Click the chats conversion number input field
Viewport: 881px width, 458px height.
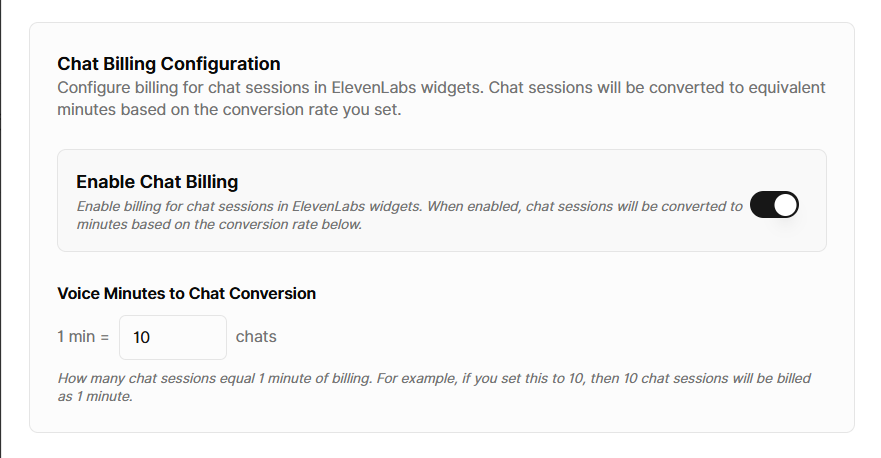tap(173, 337)
